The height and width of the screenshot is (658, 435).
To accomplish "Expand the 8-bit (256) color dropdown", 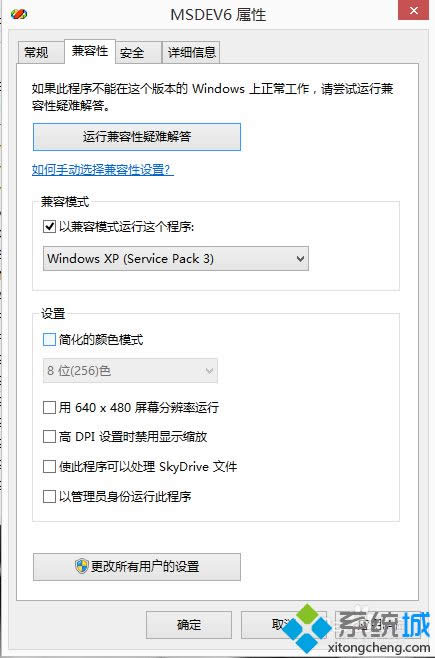I will 130,371.
